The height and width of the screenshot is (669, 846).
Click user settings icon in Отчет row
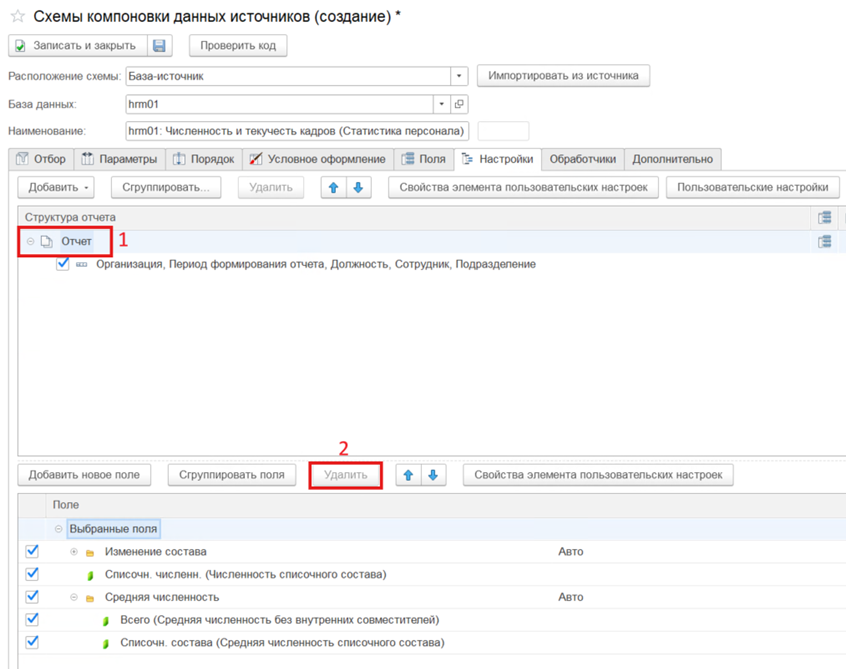pyautogui.click(x=825, y=241)
